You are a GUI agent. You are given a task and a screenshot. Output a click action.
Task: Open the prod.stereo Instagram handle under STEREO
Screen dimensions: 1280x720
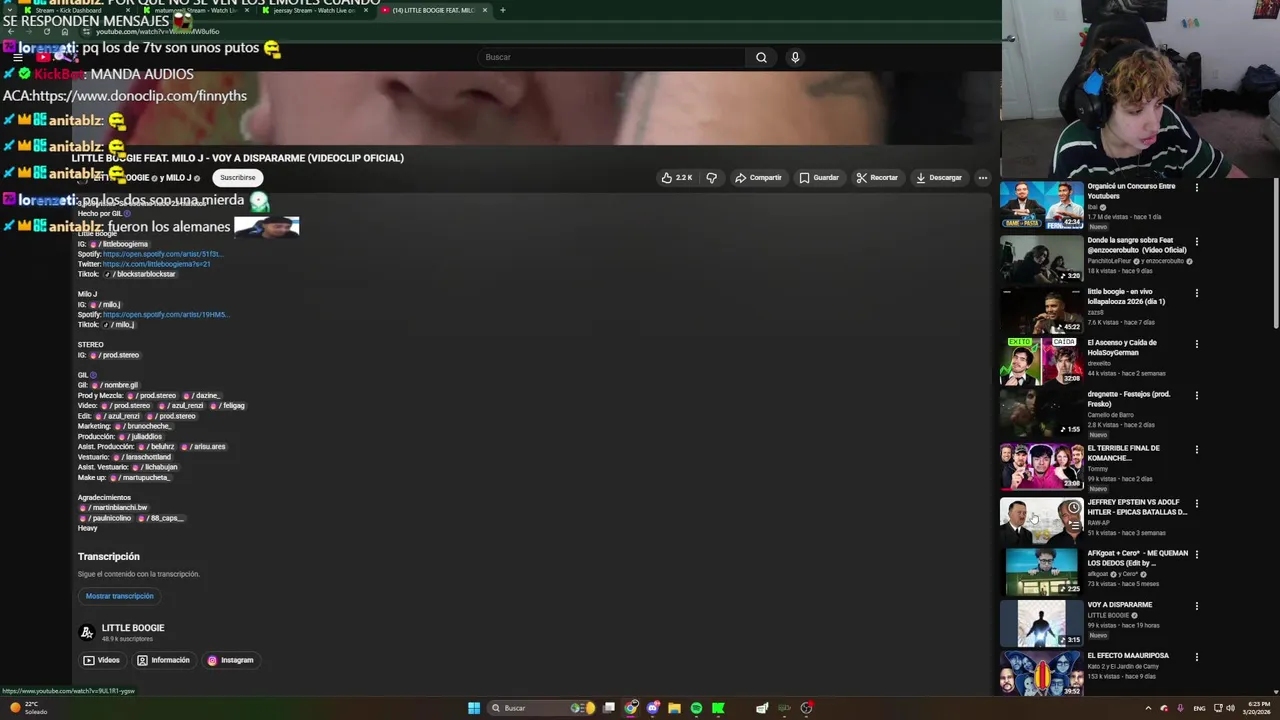pos(115,355)
